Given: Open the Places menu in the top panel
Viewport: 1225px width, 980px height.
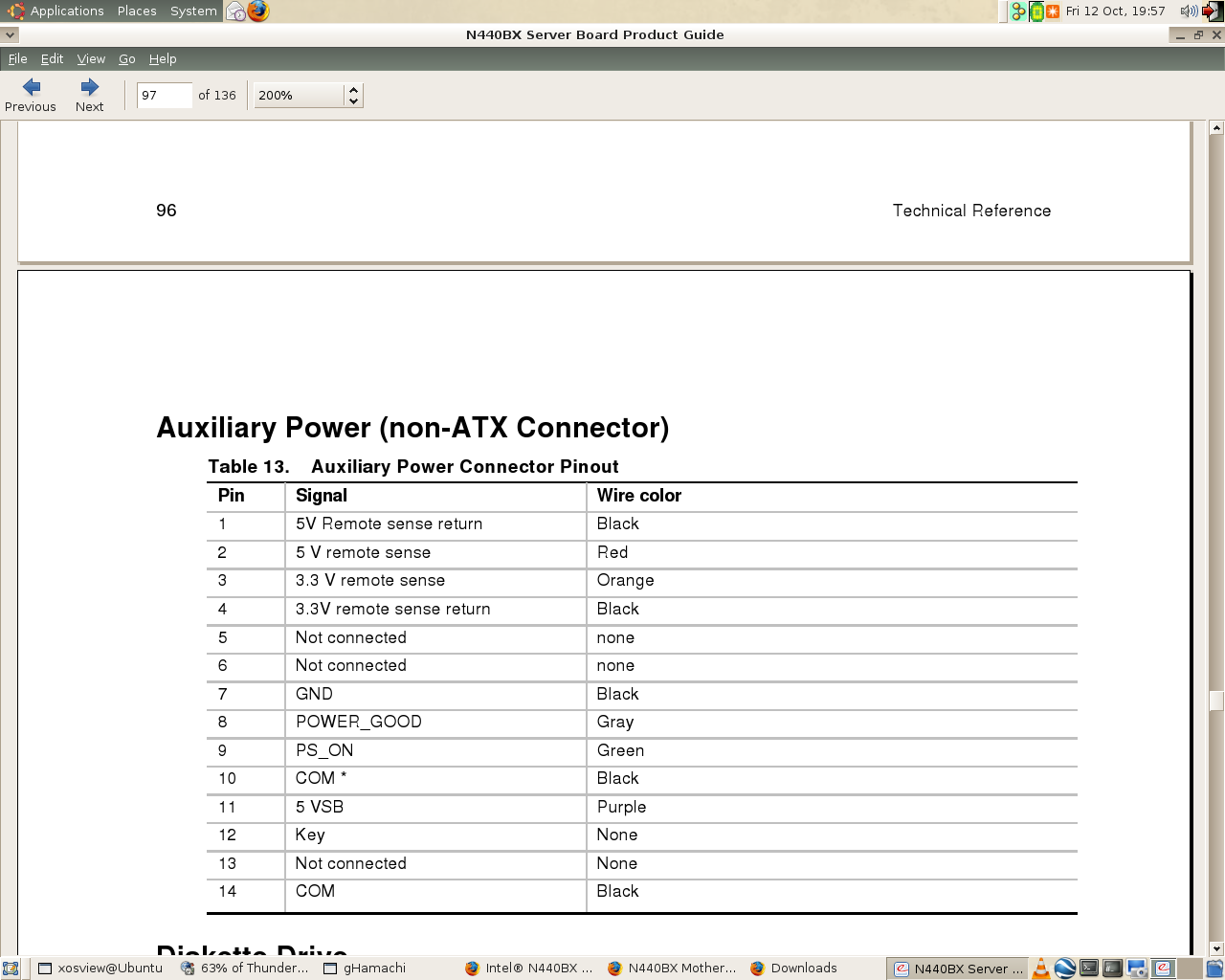Looking at the screenshot, I should (137, 11).
